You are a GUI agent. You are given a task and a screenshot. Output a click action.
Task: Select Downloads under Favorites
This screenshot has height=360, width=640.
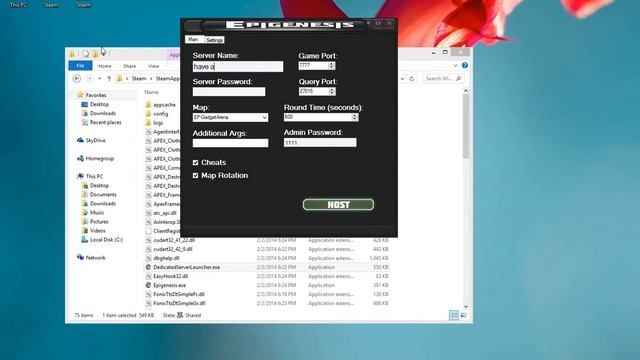tap(103, 113)
